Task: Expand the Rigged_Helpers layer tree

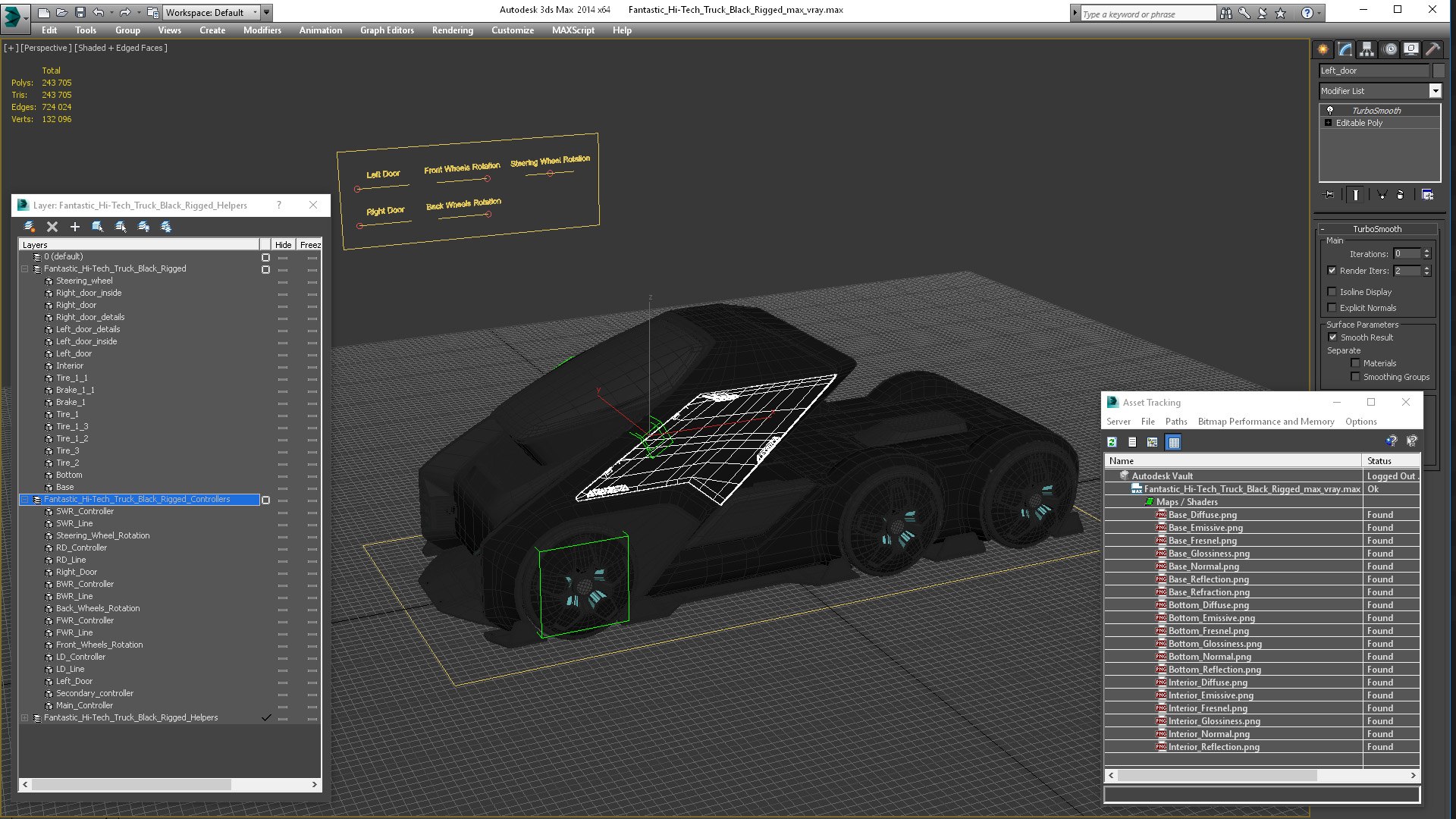Action: [x=24, y=718]
